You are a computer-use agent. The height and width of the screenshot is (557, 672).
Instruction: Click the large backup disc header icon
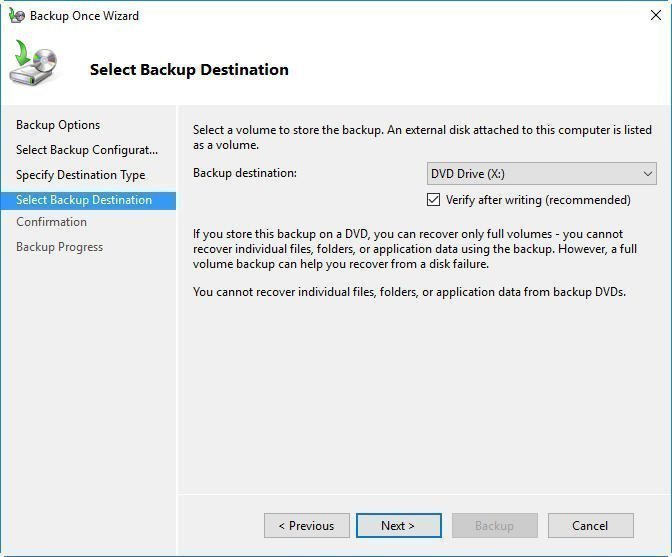coord(34,64)
